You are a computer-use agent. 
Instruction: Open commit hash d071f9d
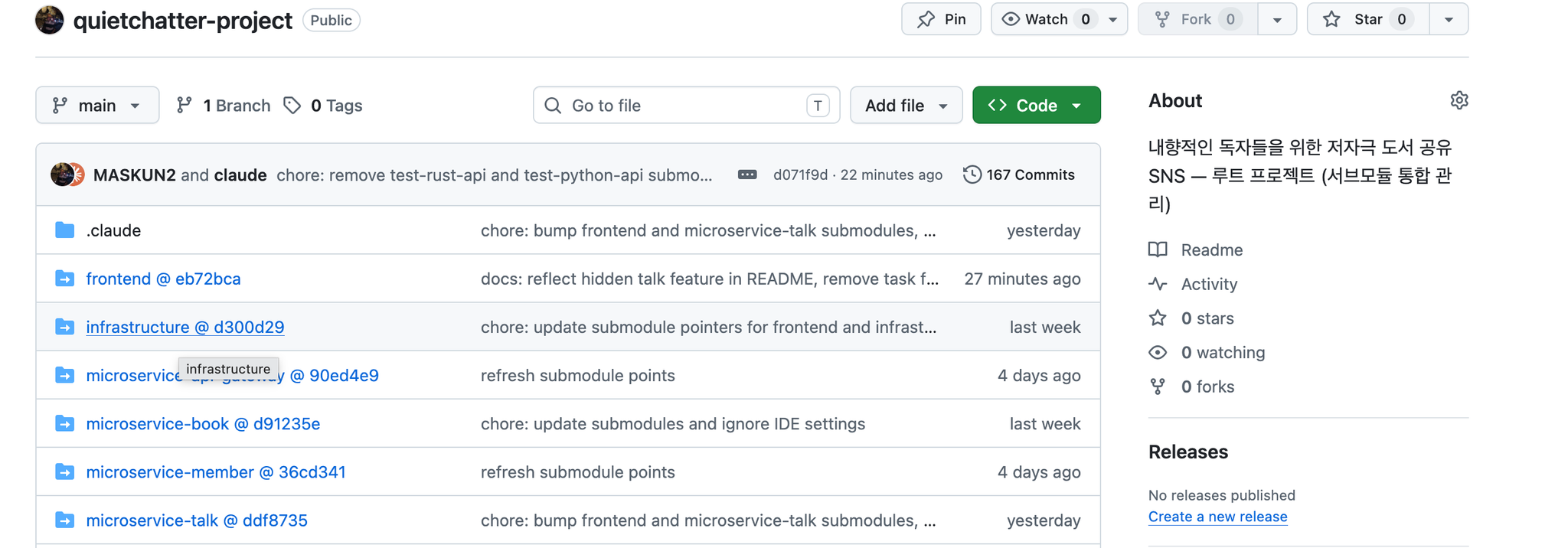(800, 175)
